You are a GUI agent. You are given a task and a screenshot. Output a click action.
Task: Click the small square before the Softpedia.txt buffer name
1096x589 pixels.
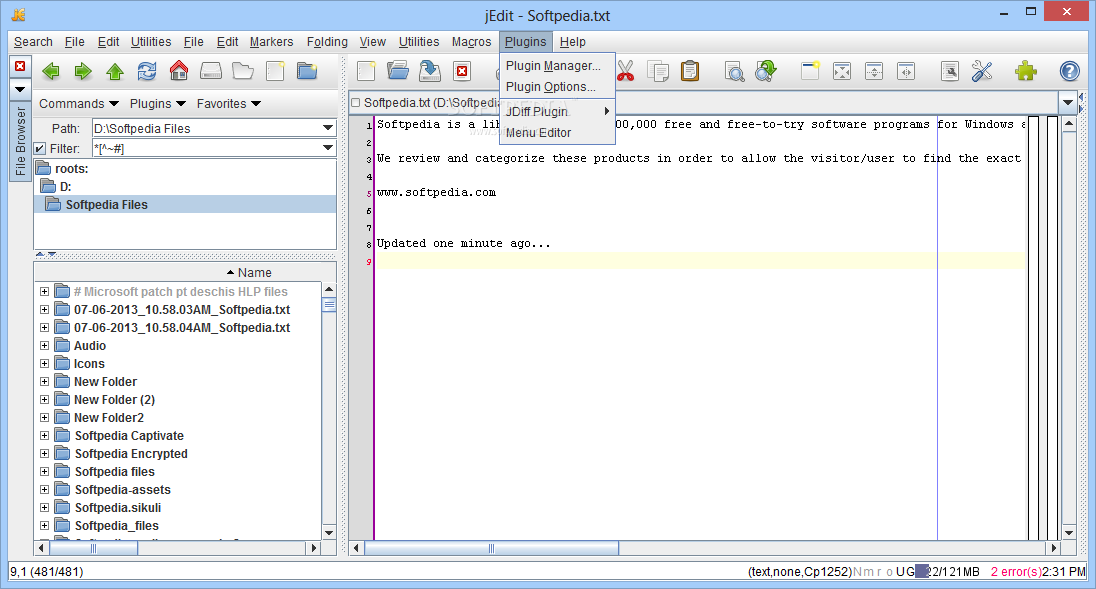(356, 103)
